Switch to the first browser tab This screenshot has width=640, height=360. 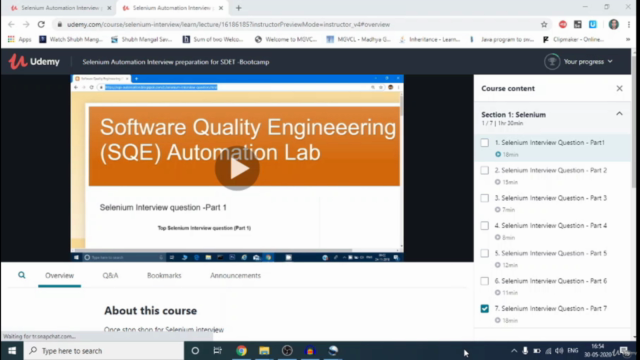pyautogui.click(x=60, y=8)
